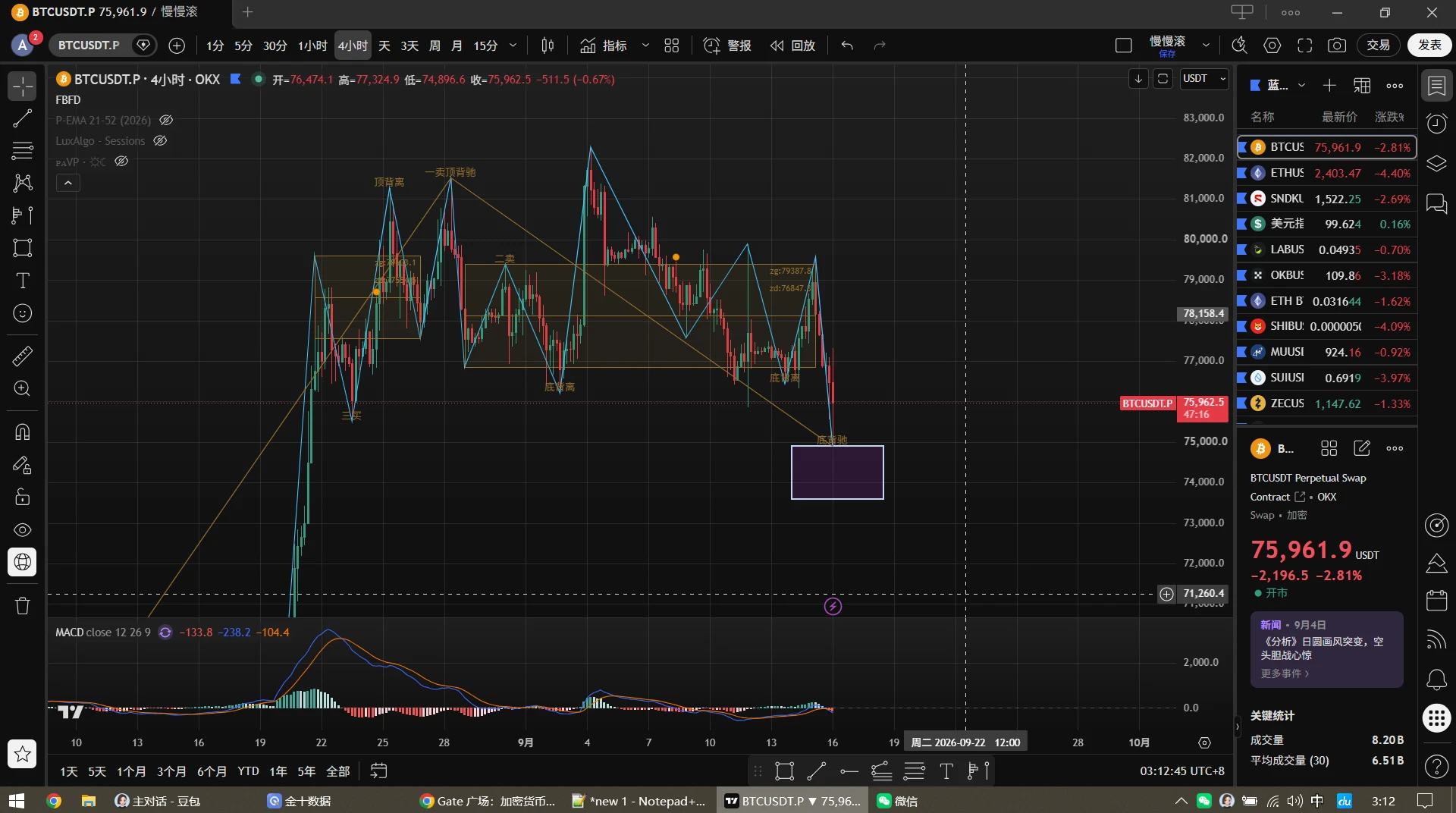Start bar replay mode
The width and height of the screenshot is (1456, 813).
coord(792,46)
